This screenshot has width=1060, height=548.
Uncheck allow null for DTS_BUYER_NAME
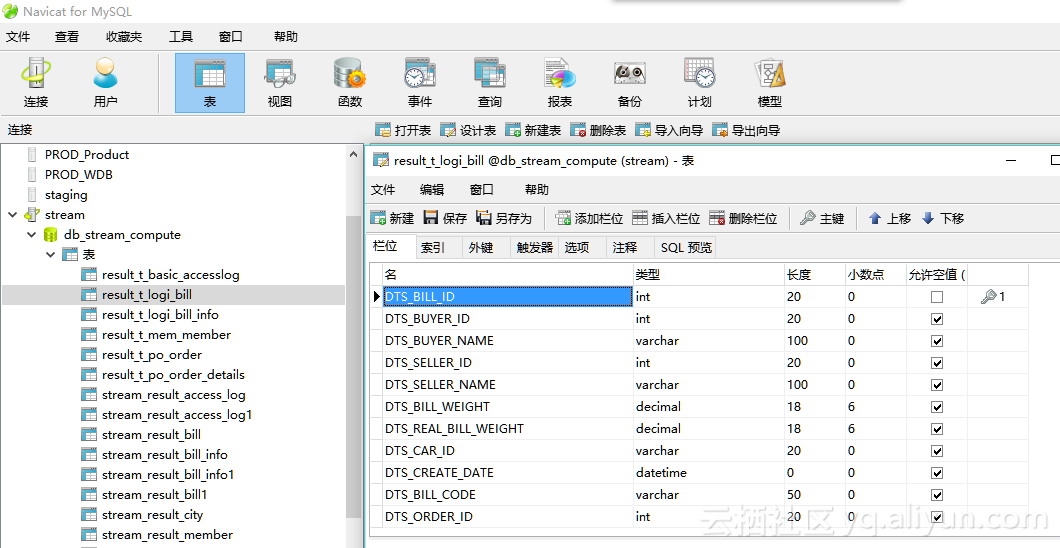coord(936,341)
